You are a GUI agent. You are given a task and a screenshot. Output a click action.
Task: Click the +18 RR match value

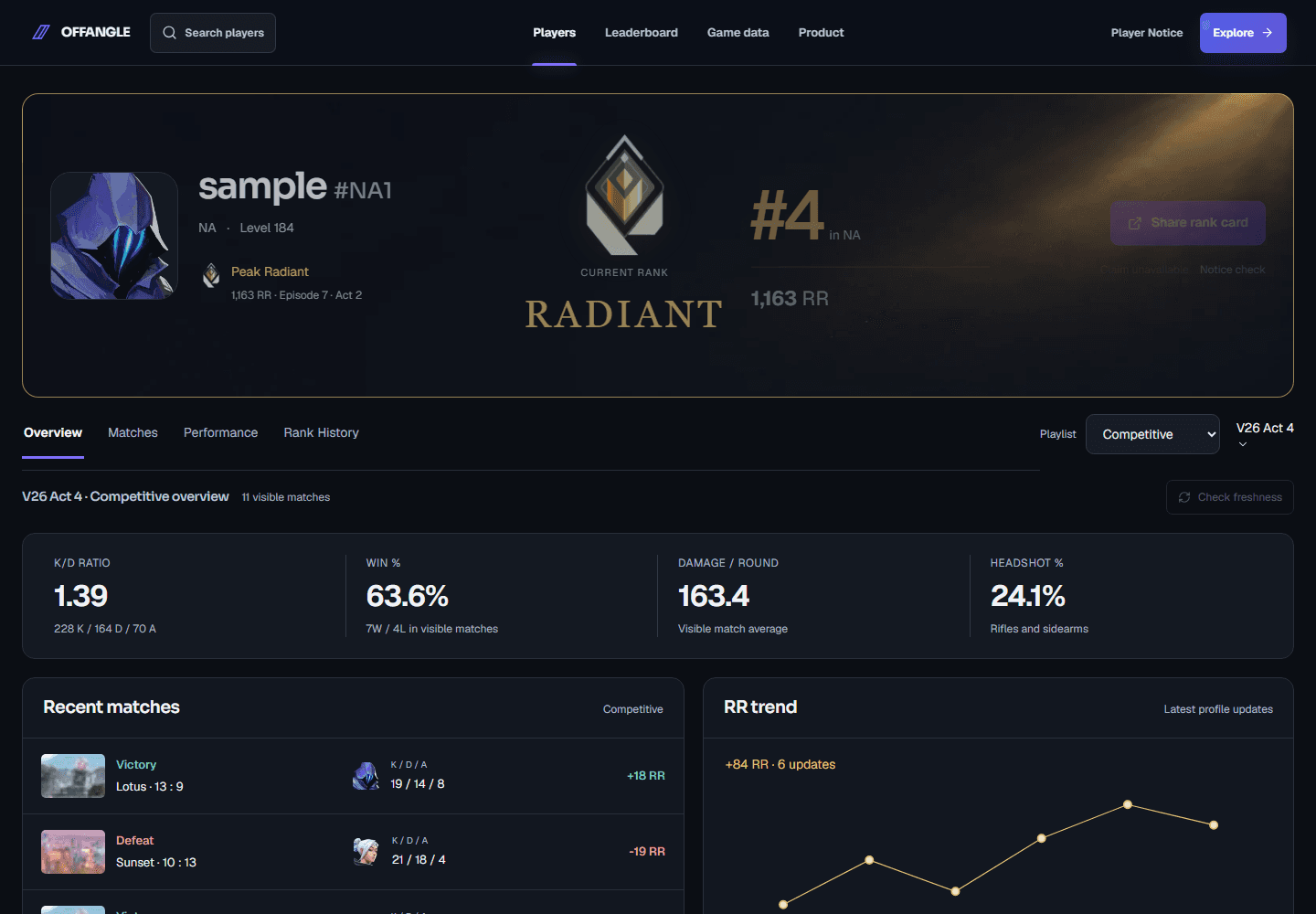pos(646,776)
